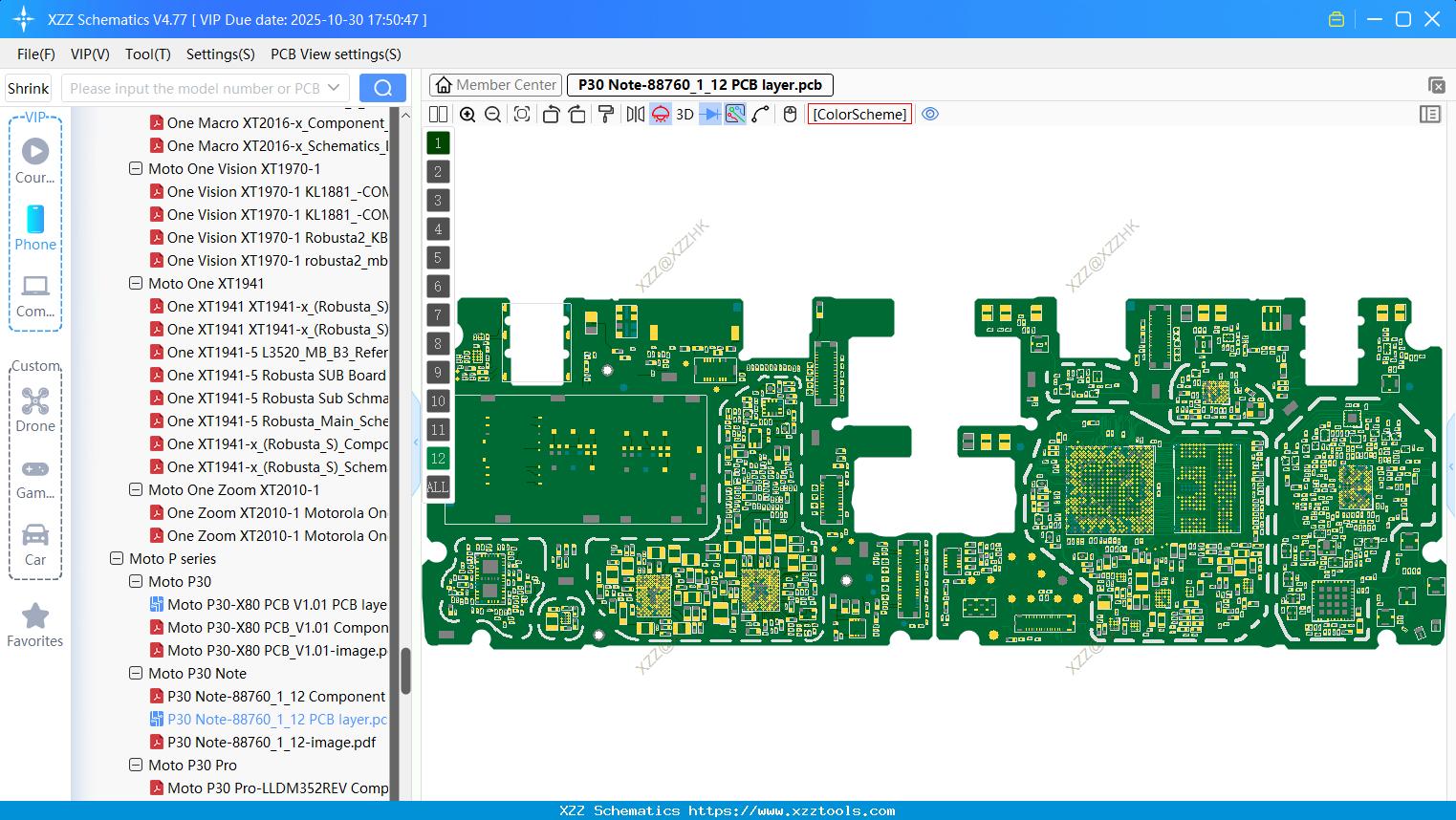Open the ColorScheme picker
Screen dimensions: 1456x820
tap(858, 114)
